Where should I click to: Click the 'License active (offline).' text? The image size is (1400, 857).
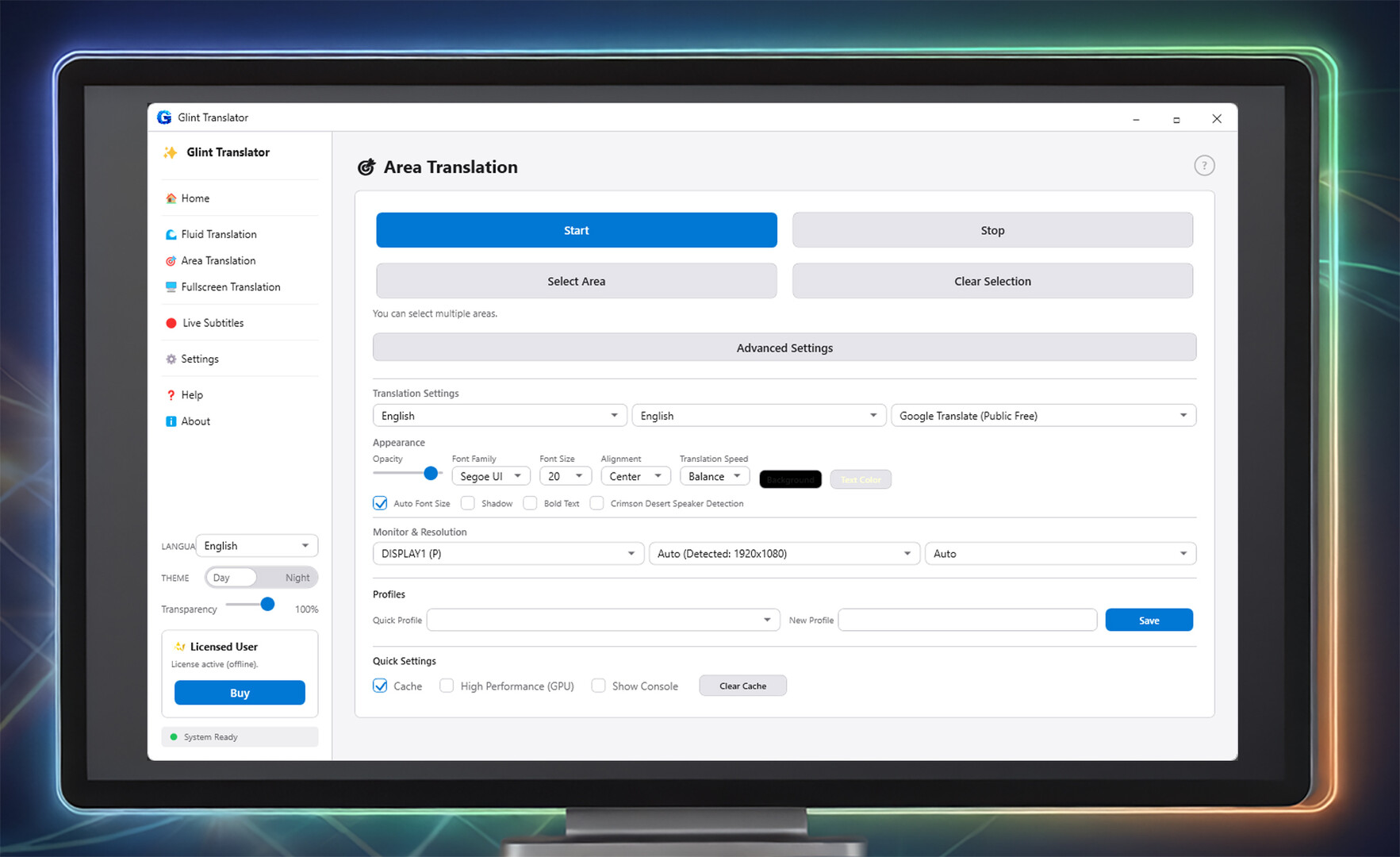[215, 664]
